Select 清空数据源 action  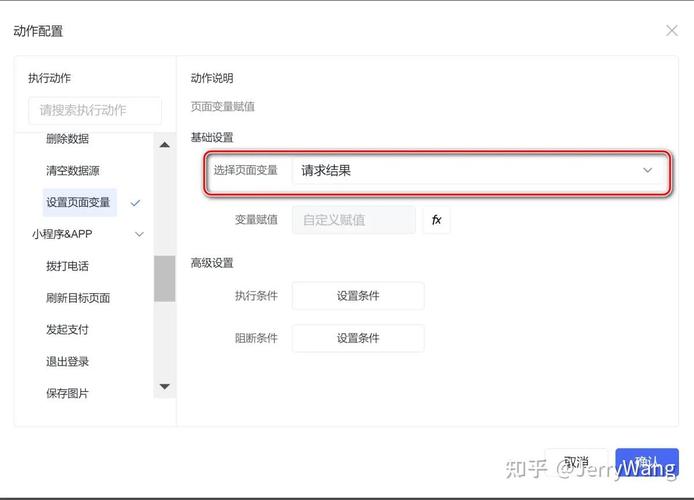[73, 171]
